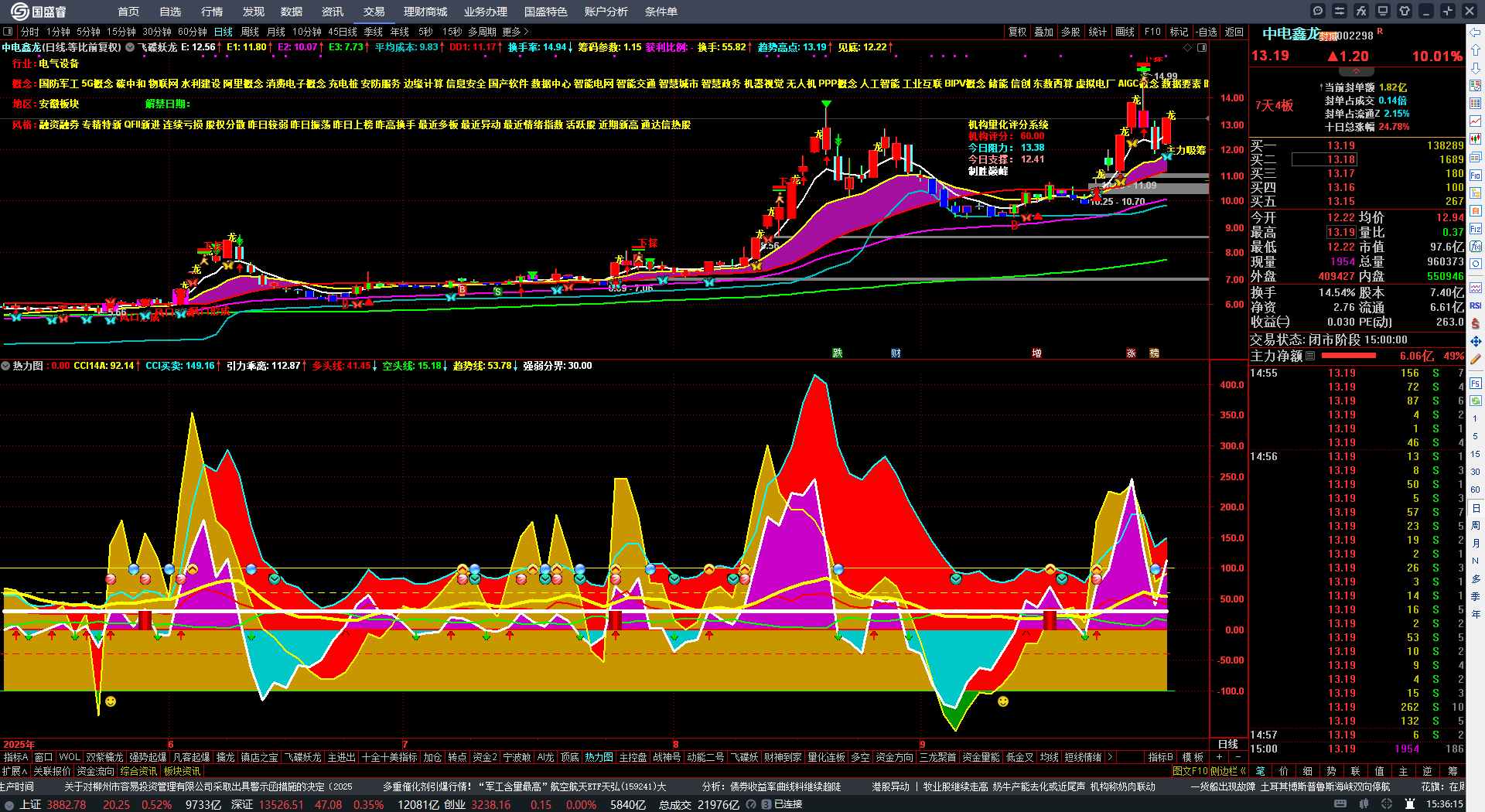The height and width of the screenshot is (812, 1485).
Task: Toggle the 画线 drawing tools
Action: point(1125,32)
